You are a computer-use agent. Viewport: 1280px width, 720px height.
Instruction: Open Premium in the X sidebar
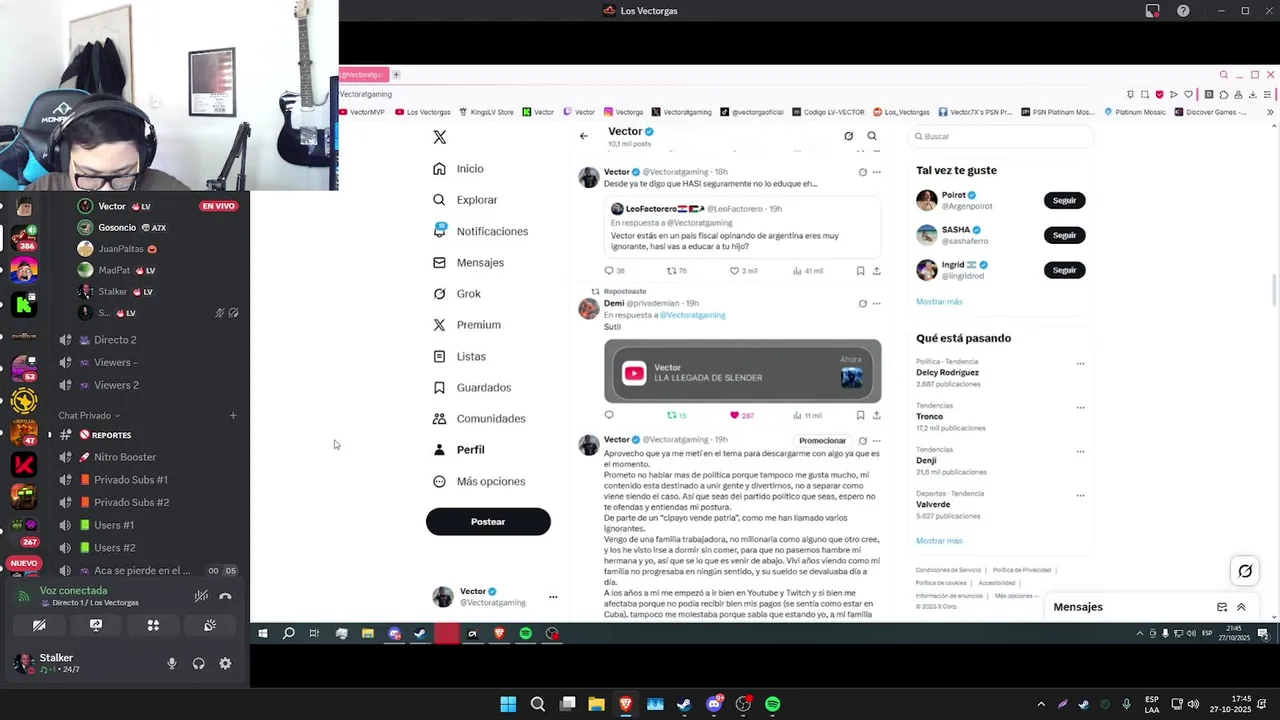tap(466, 325)
